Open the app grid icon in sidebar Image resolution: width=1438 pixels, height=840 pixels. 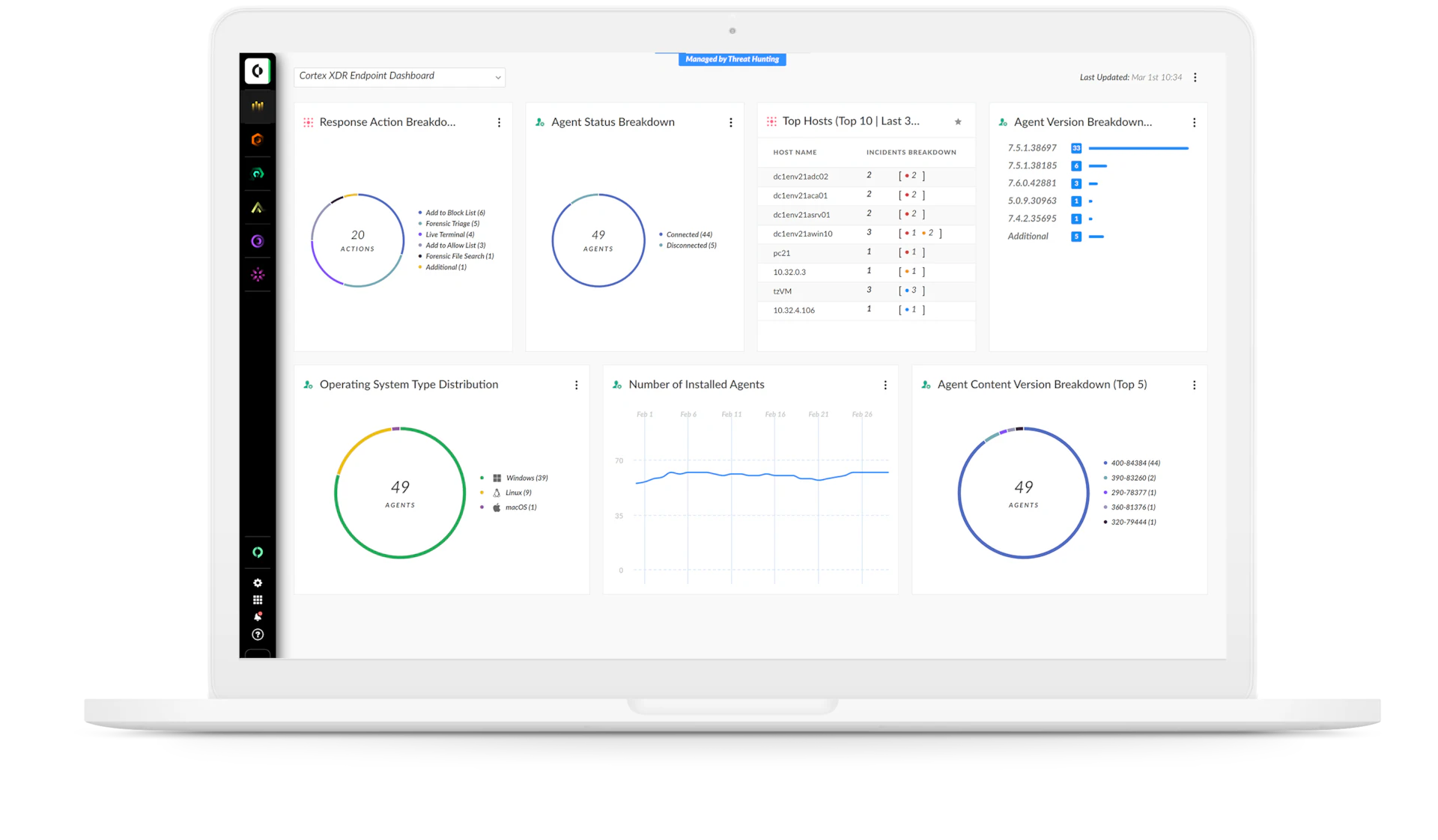click(258, 599)
